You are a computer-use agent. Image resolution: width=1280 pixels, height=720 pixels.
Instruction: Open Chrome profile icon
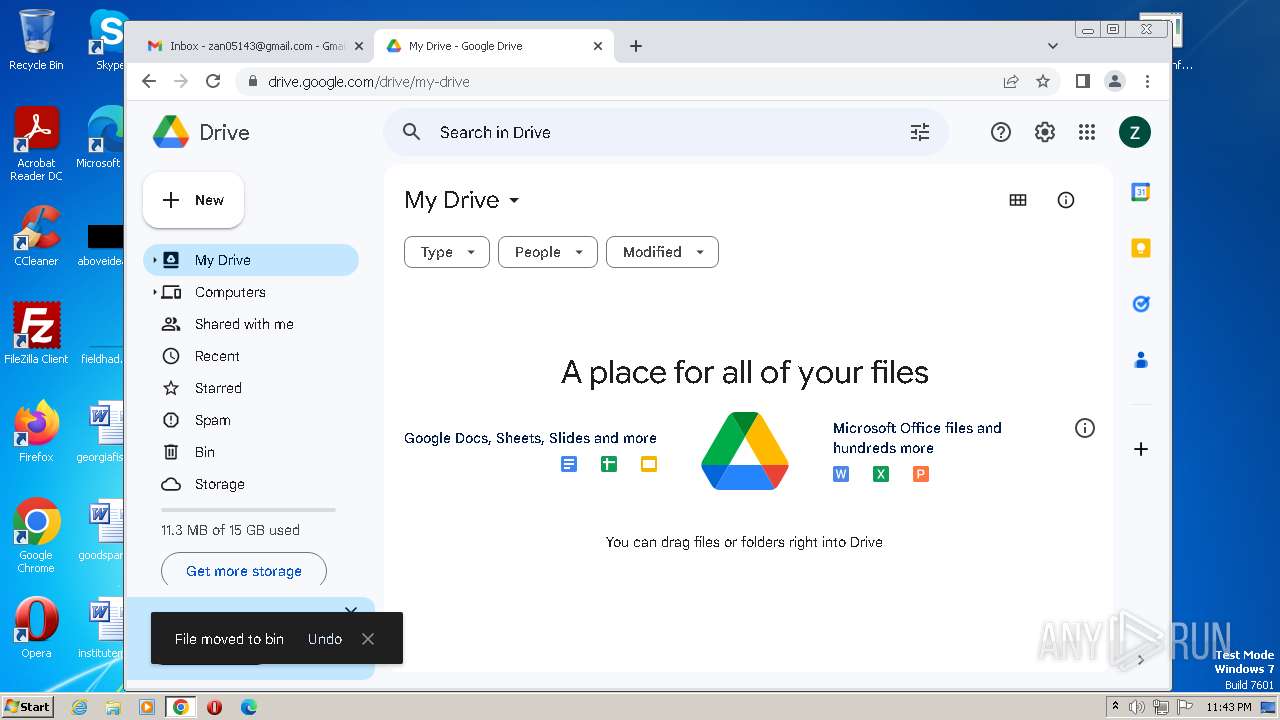click(1115, 81)
